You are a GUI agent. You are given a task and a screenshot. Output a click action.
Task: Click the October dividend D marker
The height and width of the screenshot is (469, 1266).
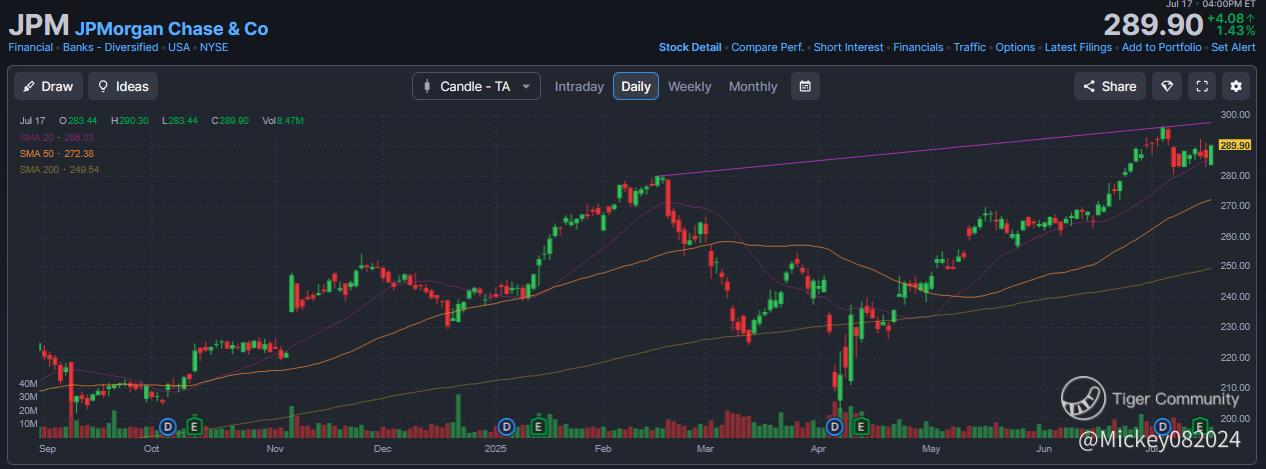168,426
